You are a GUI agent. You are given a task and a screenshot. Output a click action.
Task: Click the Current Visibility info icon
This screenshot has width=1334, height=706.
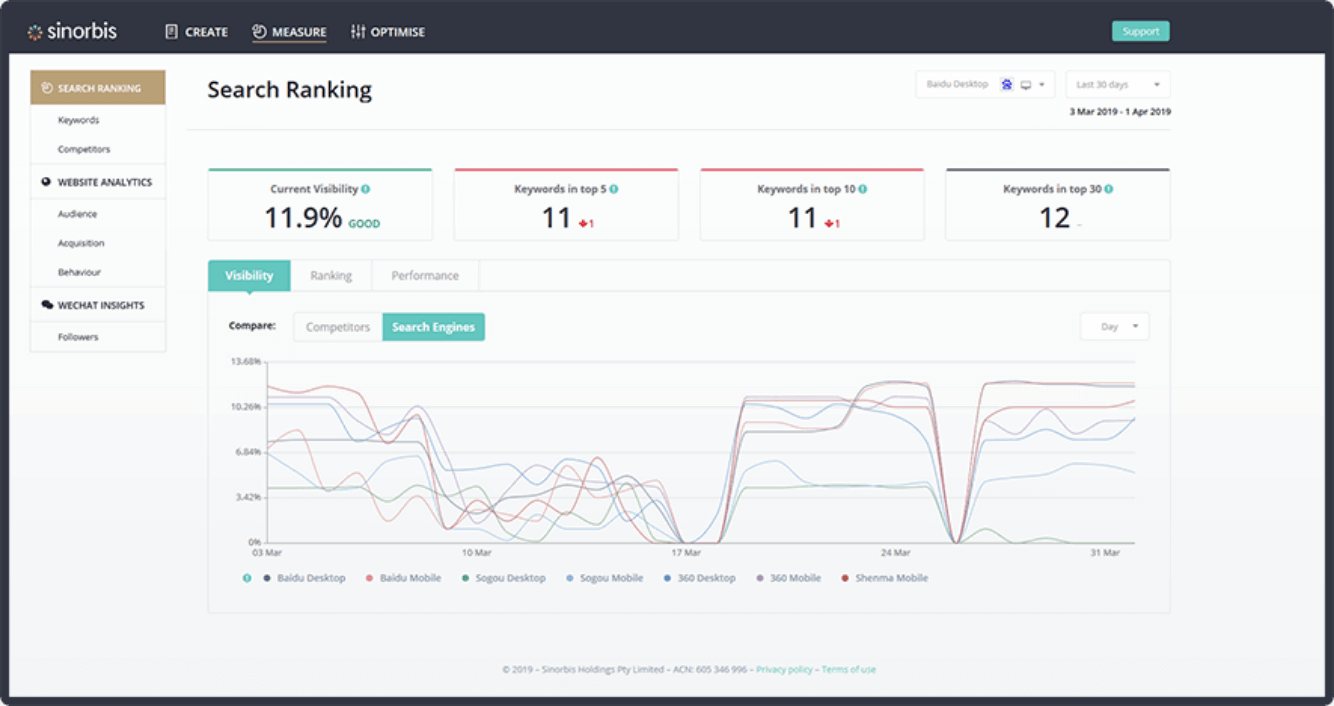tap(365, 189)
